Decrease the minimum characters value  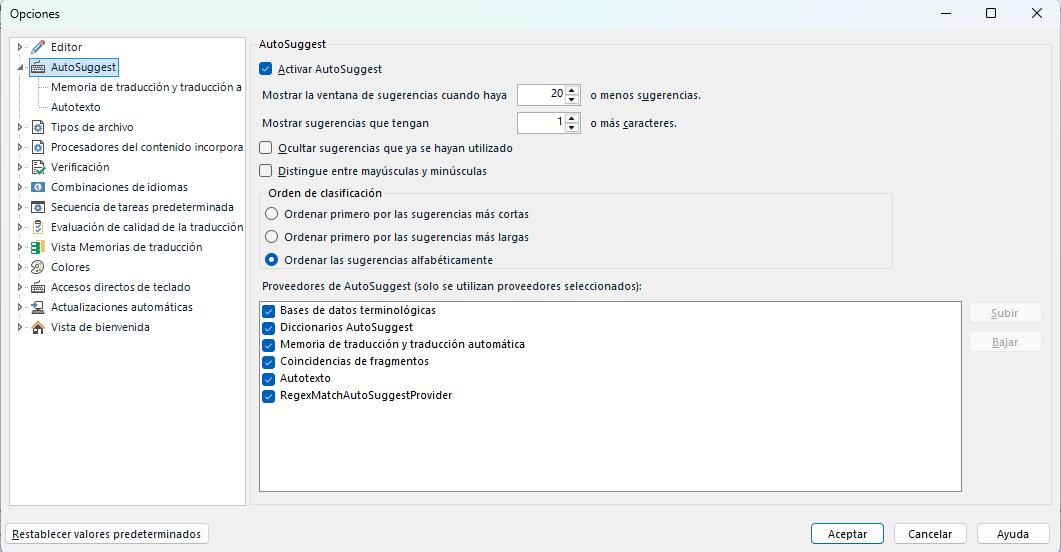click(572, 127)
